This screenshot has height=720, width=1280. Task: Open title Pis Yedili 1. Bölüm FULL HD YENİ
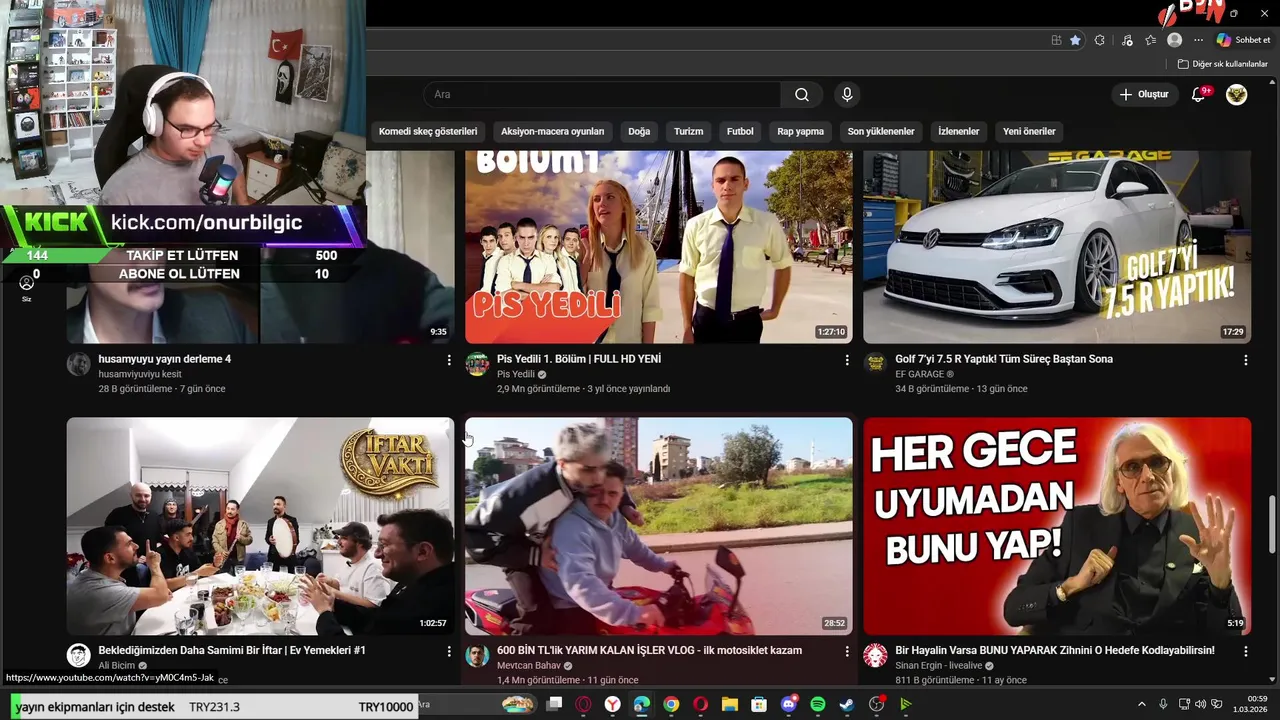[579, 359]
